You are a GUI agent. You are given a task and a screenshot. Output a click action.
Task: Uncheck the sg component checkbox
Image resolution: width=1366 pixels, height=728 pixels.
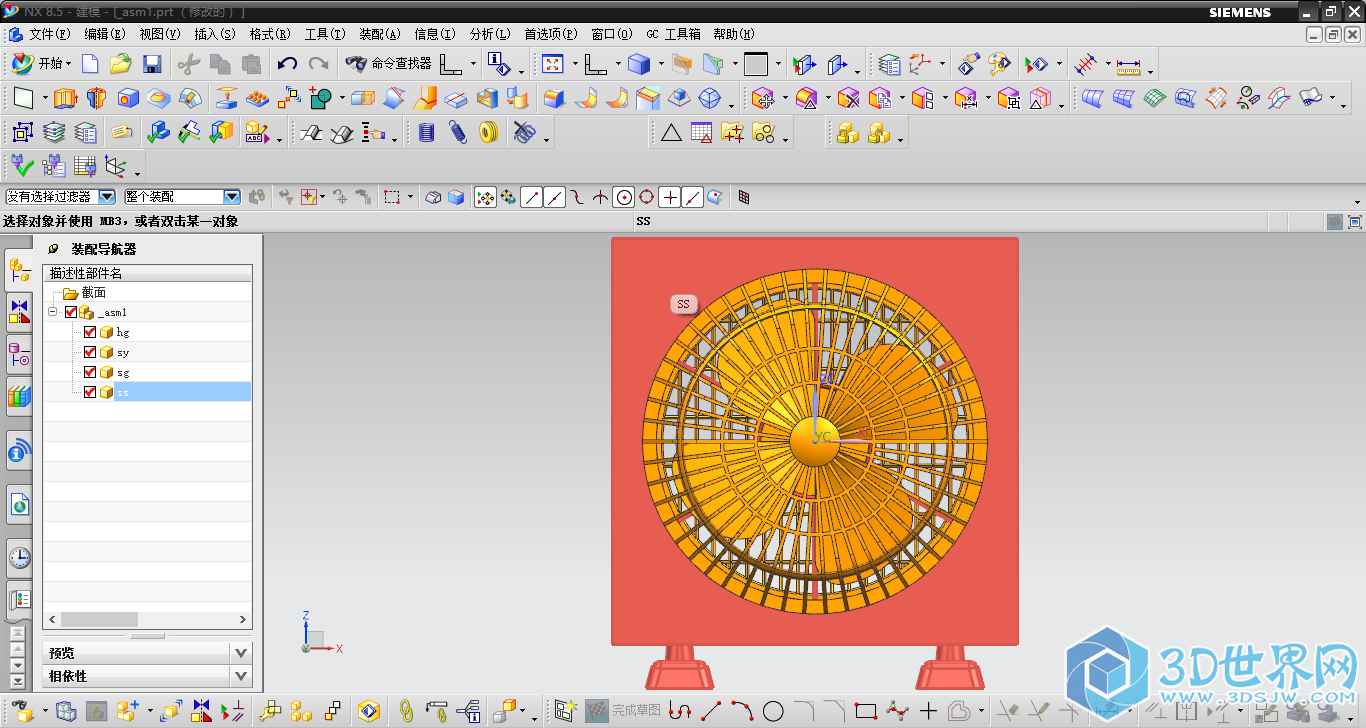pyautogui.click(x=90, y=372)
